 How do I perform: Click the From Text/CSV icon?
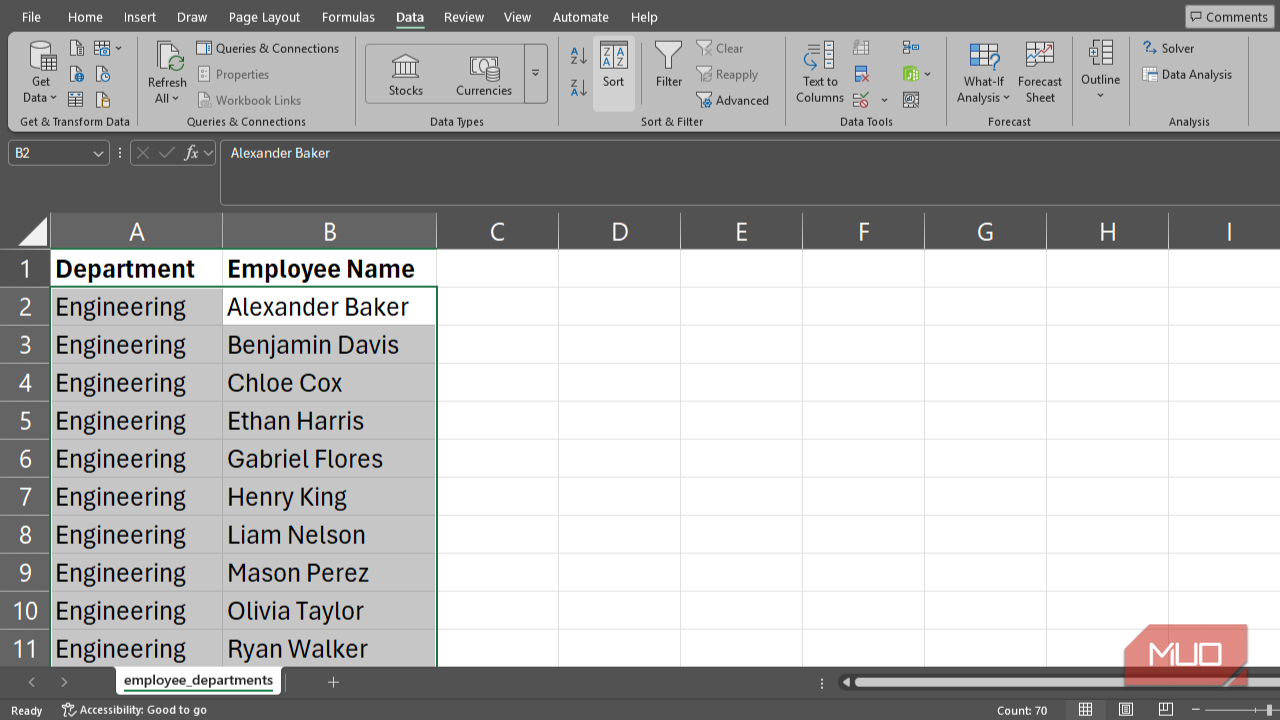tap(77, 48)
